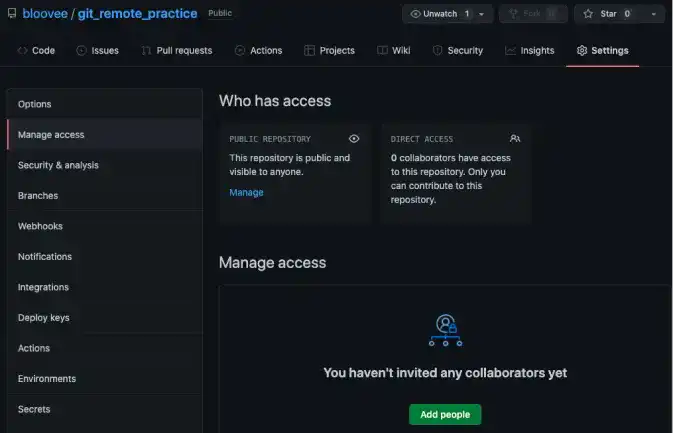Open the Projects tab
The height and width of the screenshot is (433, 673).
(x=330, y=51)
